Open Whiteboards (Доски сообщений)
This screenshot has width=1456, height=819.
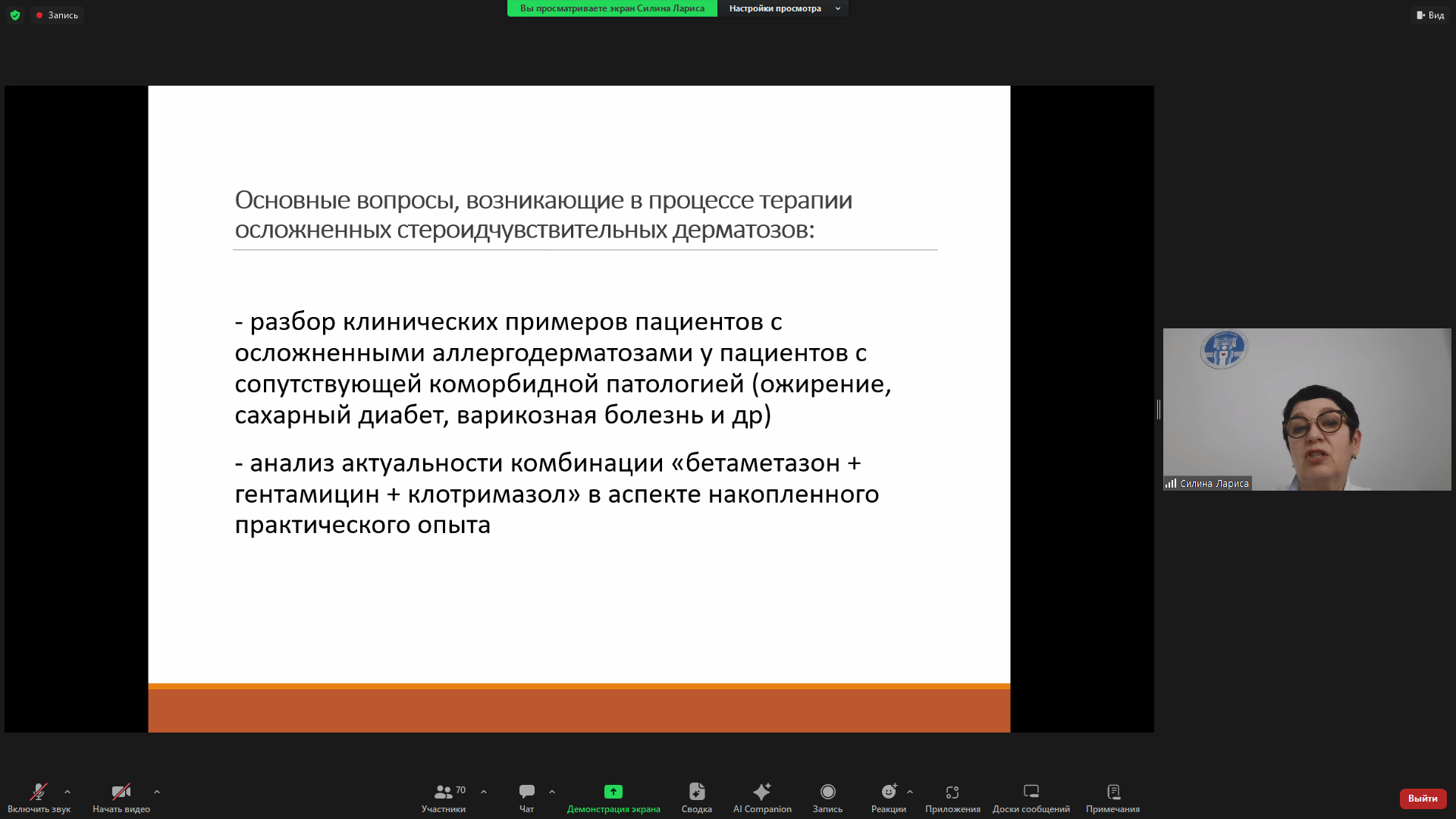coord(1031,792)
